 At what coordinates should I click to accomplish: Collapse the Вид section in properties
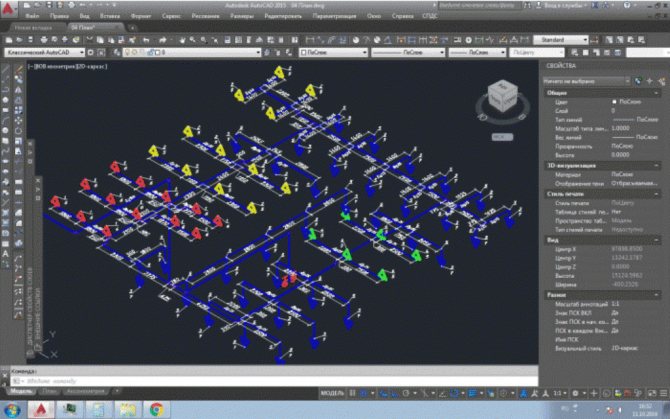657,240
